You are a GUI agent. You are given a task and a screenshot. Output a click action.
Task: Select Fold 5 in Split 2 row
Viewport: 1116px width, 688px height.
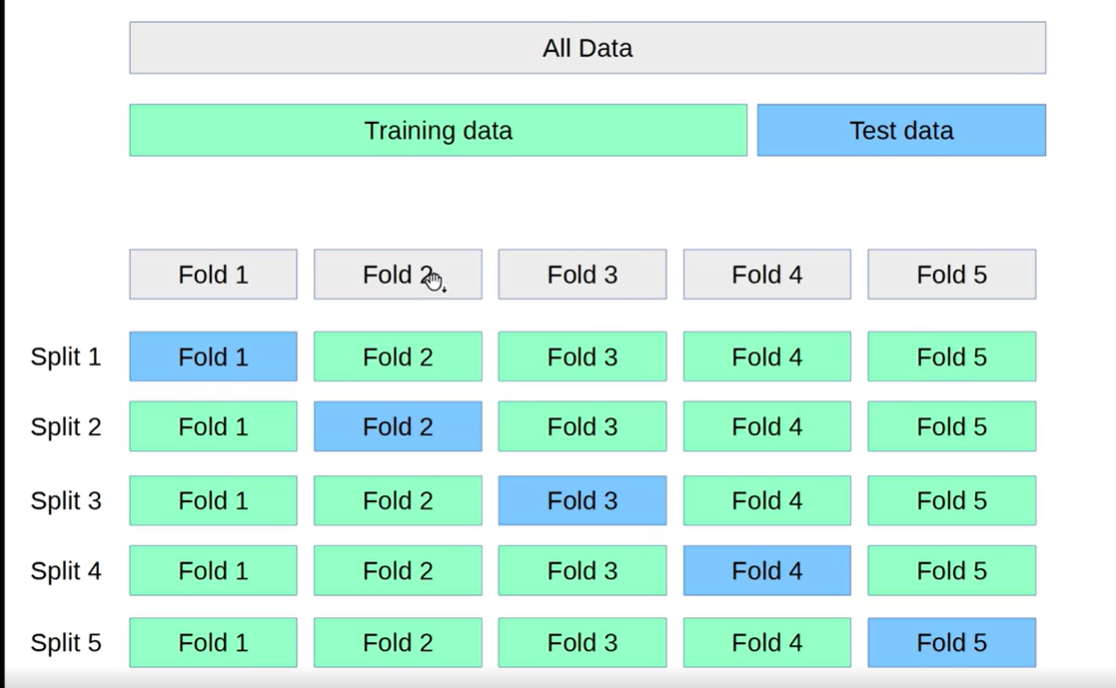tap(952, 426)
